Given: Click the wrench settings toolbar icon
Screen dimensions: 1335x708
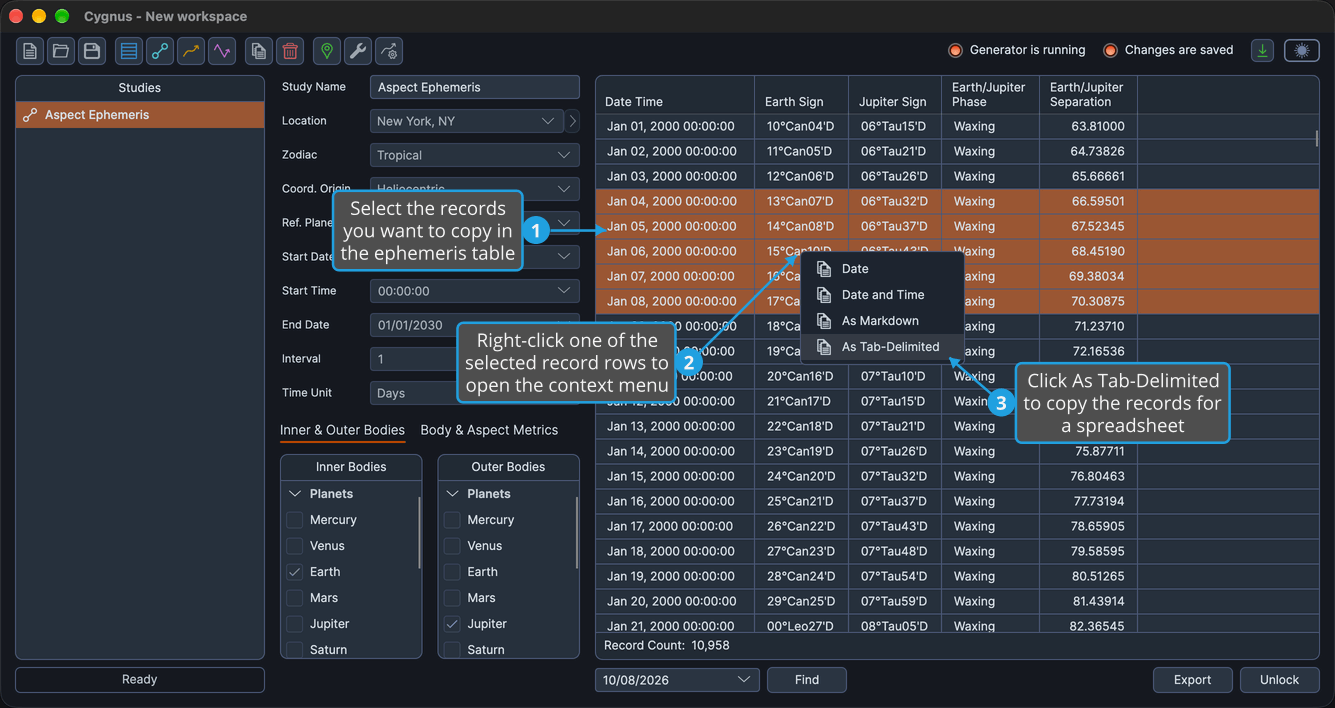Looking at the screenshot, I should pos(358,51).
